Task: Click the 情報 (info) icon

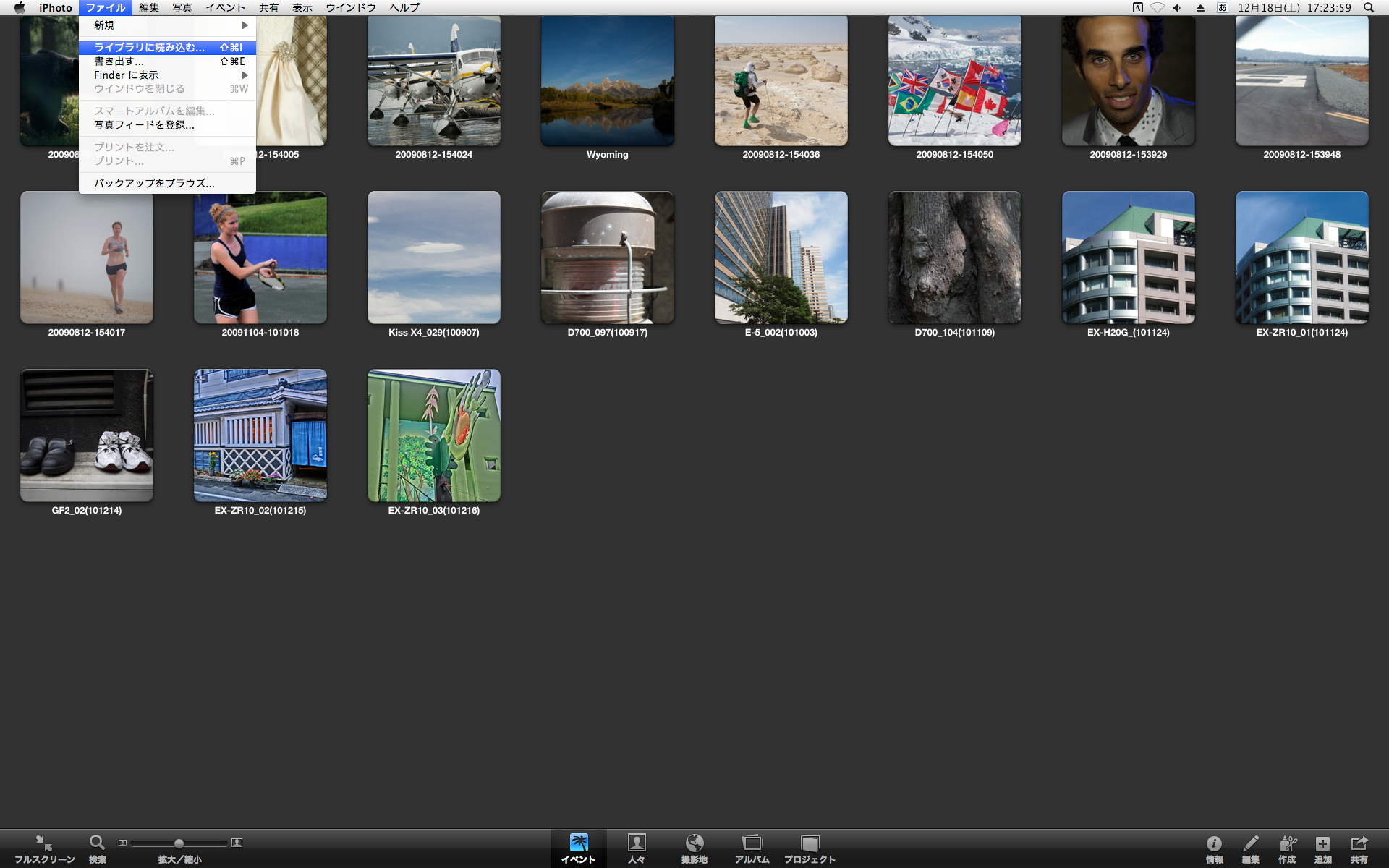Action: click(x=1214, y=843)
